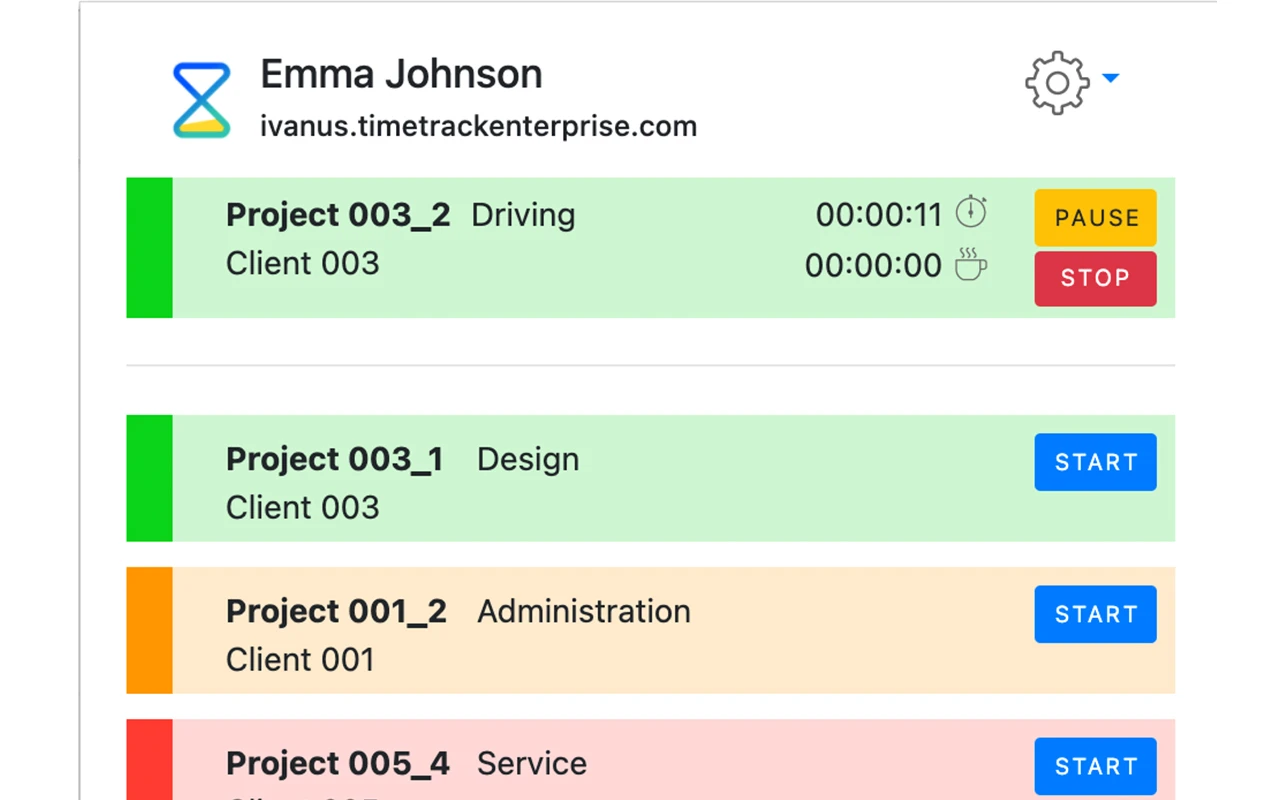Select the green status bar of Project 003_1
The width and height of the screenshot is (1280, 800).
click(x=149, y=478)
